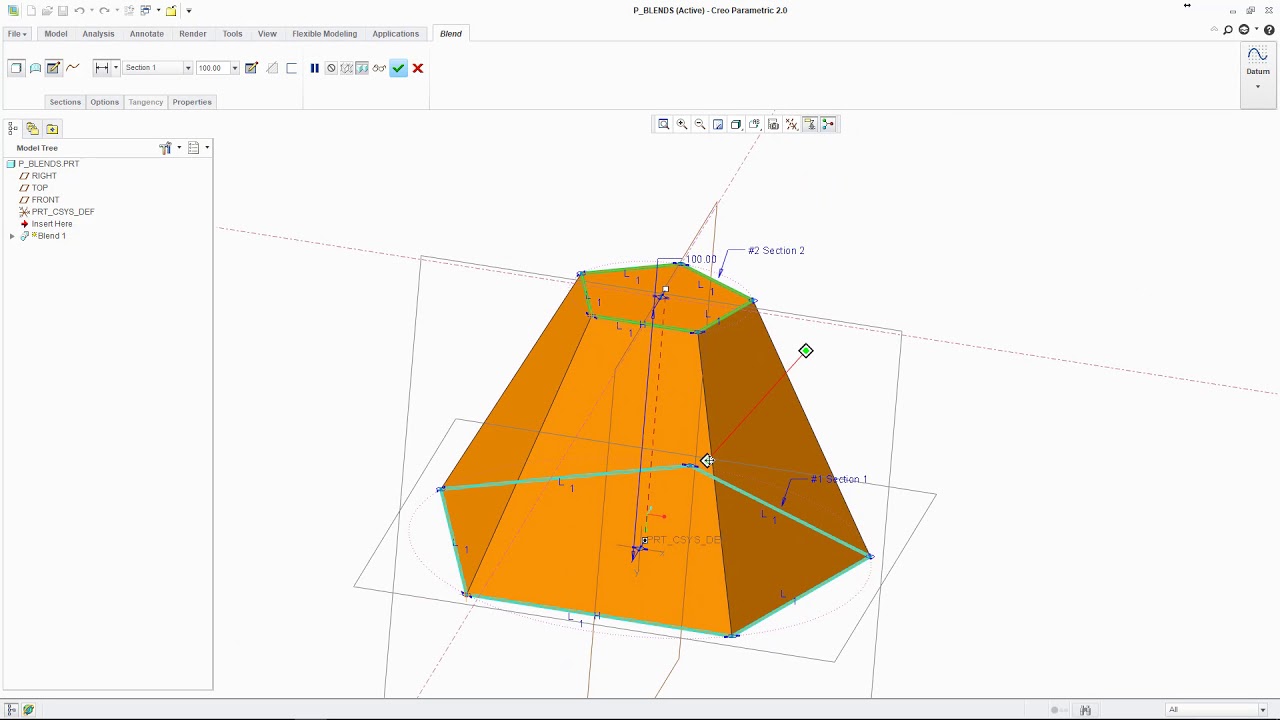
Task: Click the glasses feature preview icon
Action: point(379,68)
